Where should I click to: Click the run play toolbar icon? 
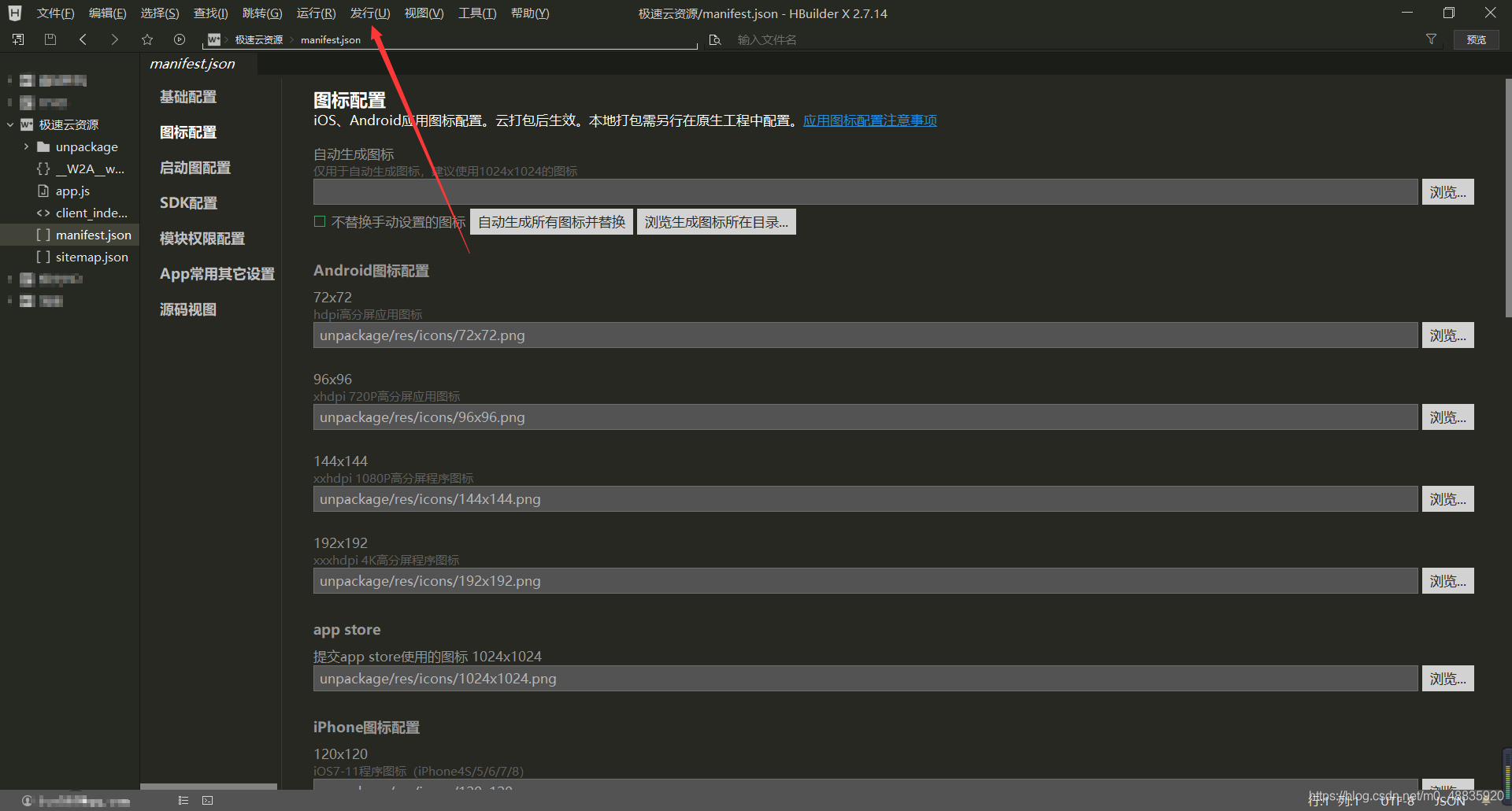180,39
